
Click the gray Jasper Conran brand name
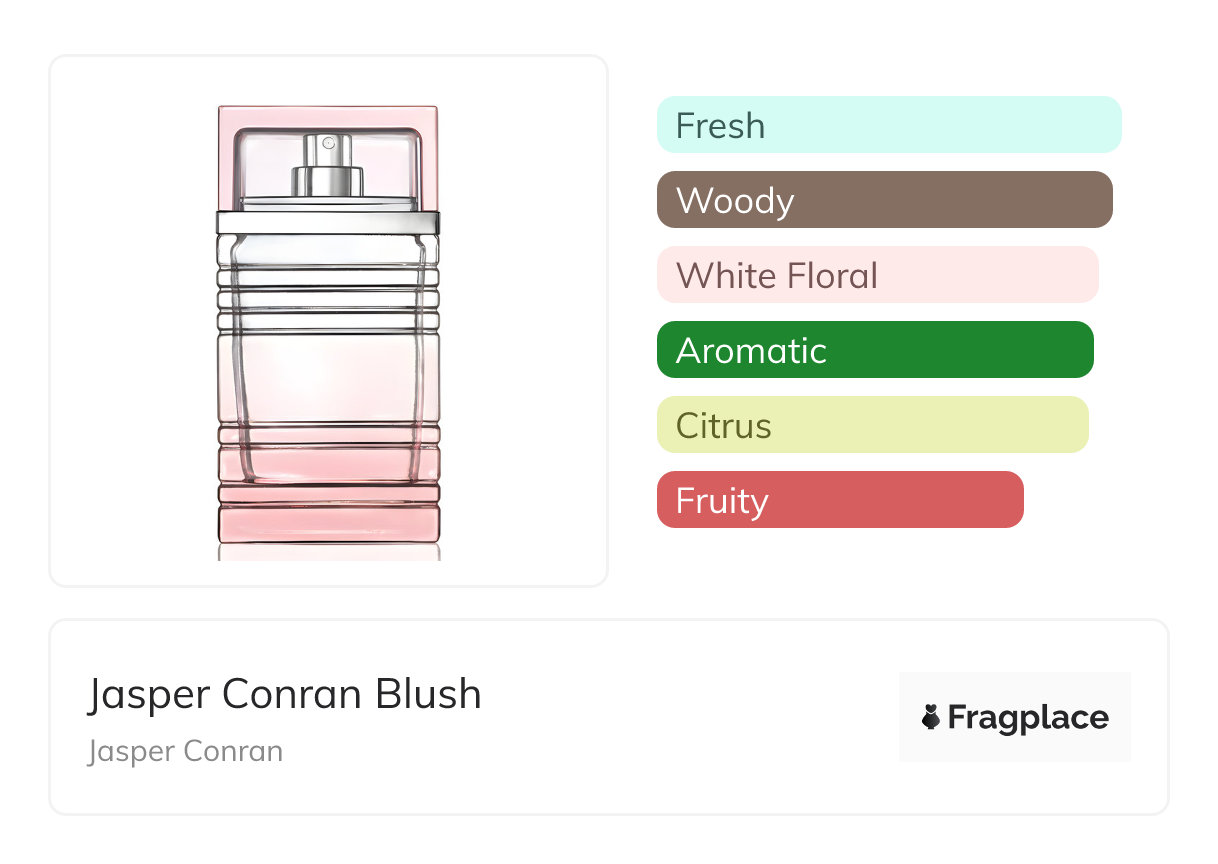point(185,751)
